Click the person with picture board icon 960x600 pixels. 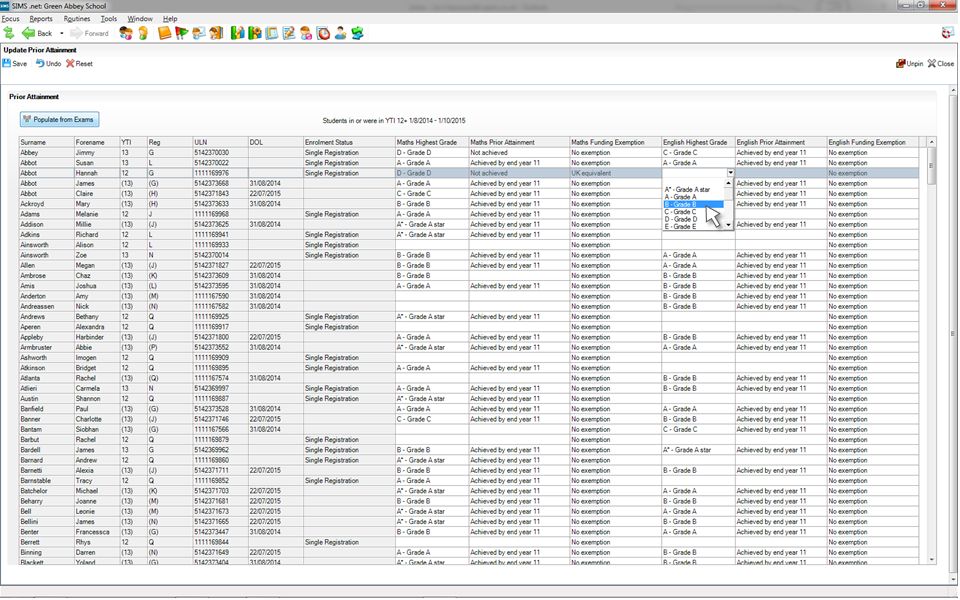(198, 33)
